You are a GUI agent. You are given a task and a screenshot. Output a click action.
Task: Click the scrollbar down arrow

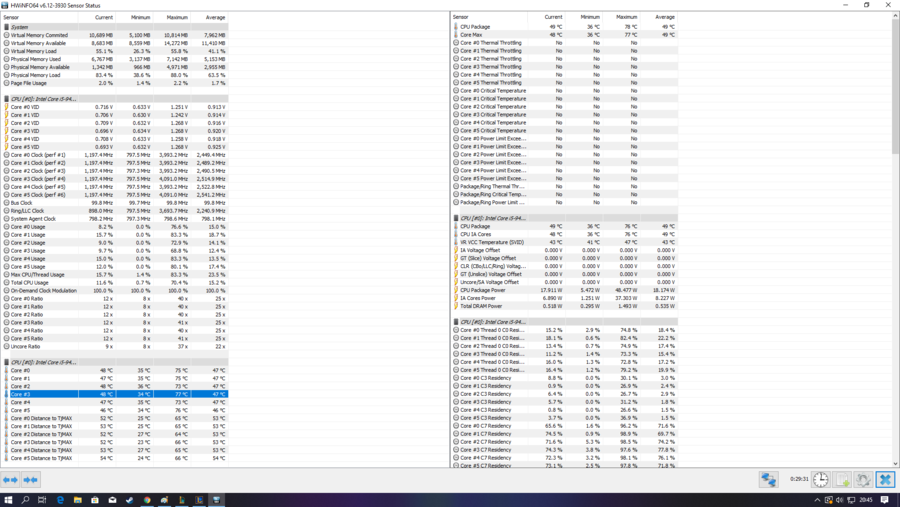[895, 463]
